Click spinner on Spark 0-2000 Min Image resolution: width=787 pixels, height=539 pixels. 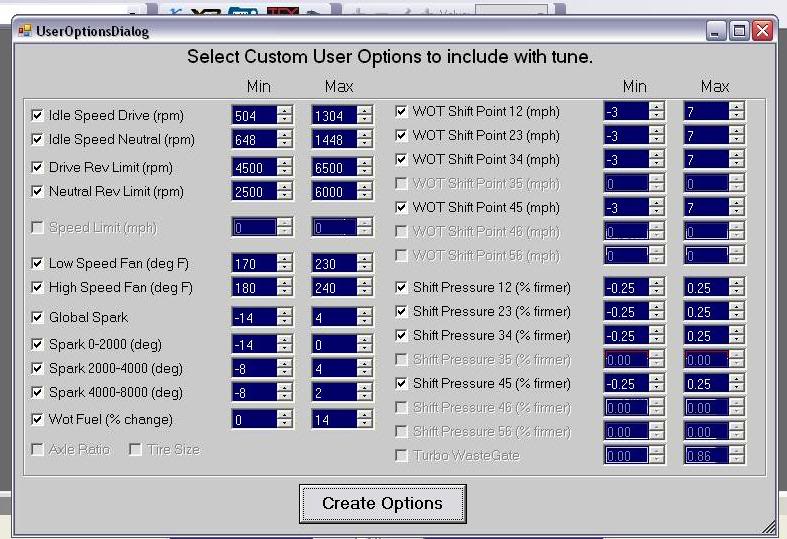[285, 345]
